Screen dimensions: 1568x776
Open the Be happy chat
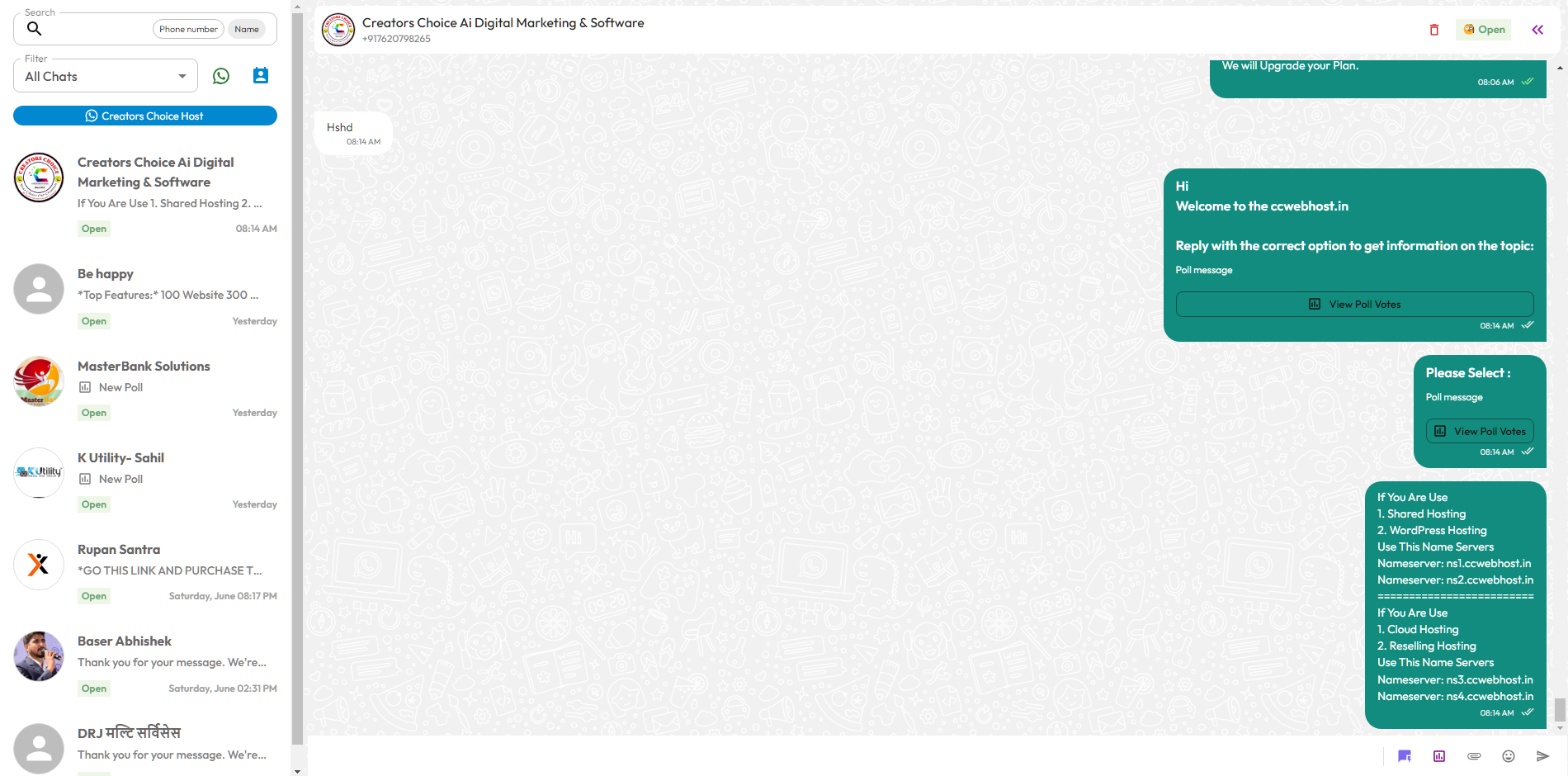click(x=145, y=296)
